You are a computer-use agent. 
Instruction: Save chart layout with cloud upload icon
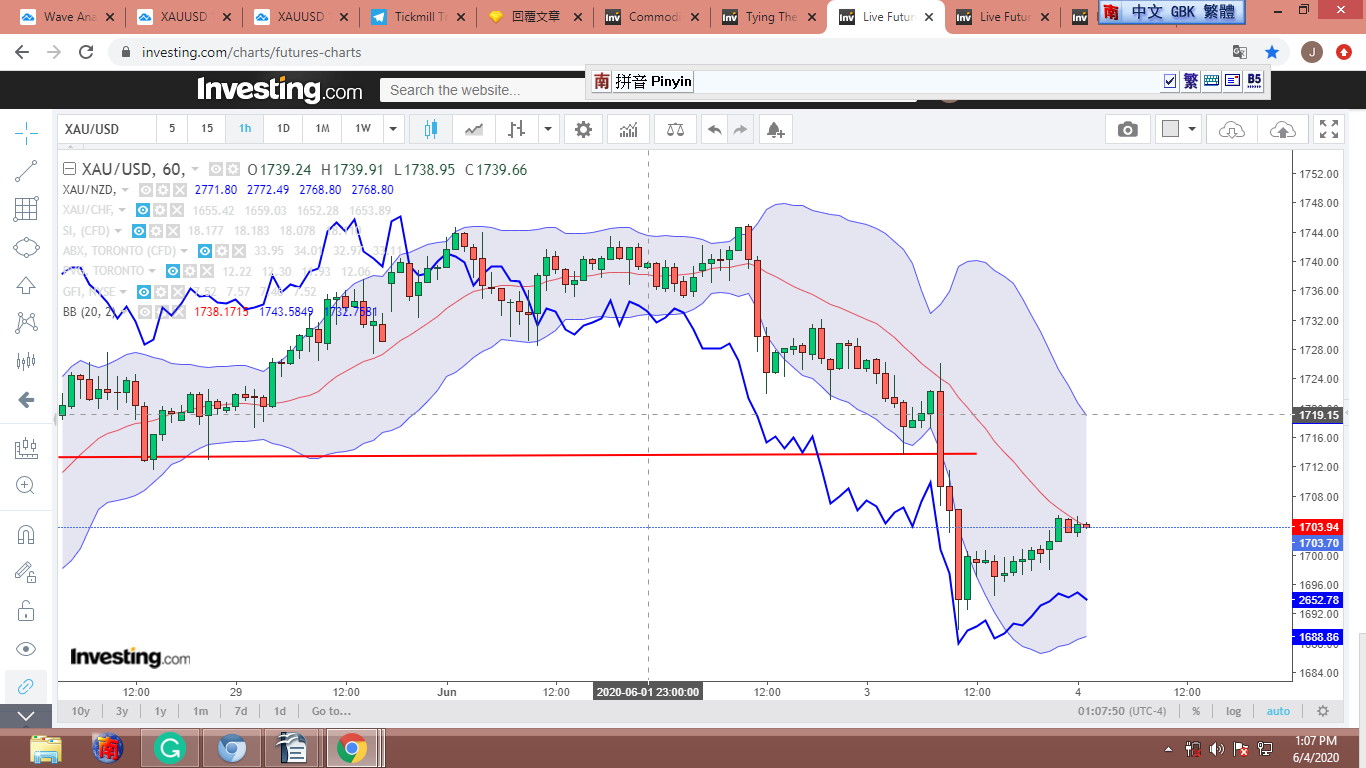(1282, 129)
